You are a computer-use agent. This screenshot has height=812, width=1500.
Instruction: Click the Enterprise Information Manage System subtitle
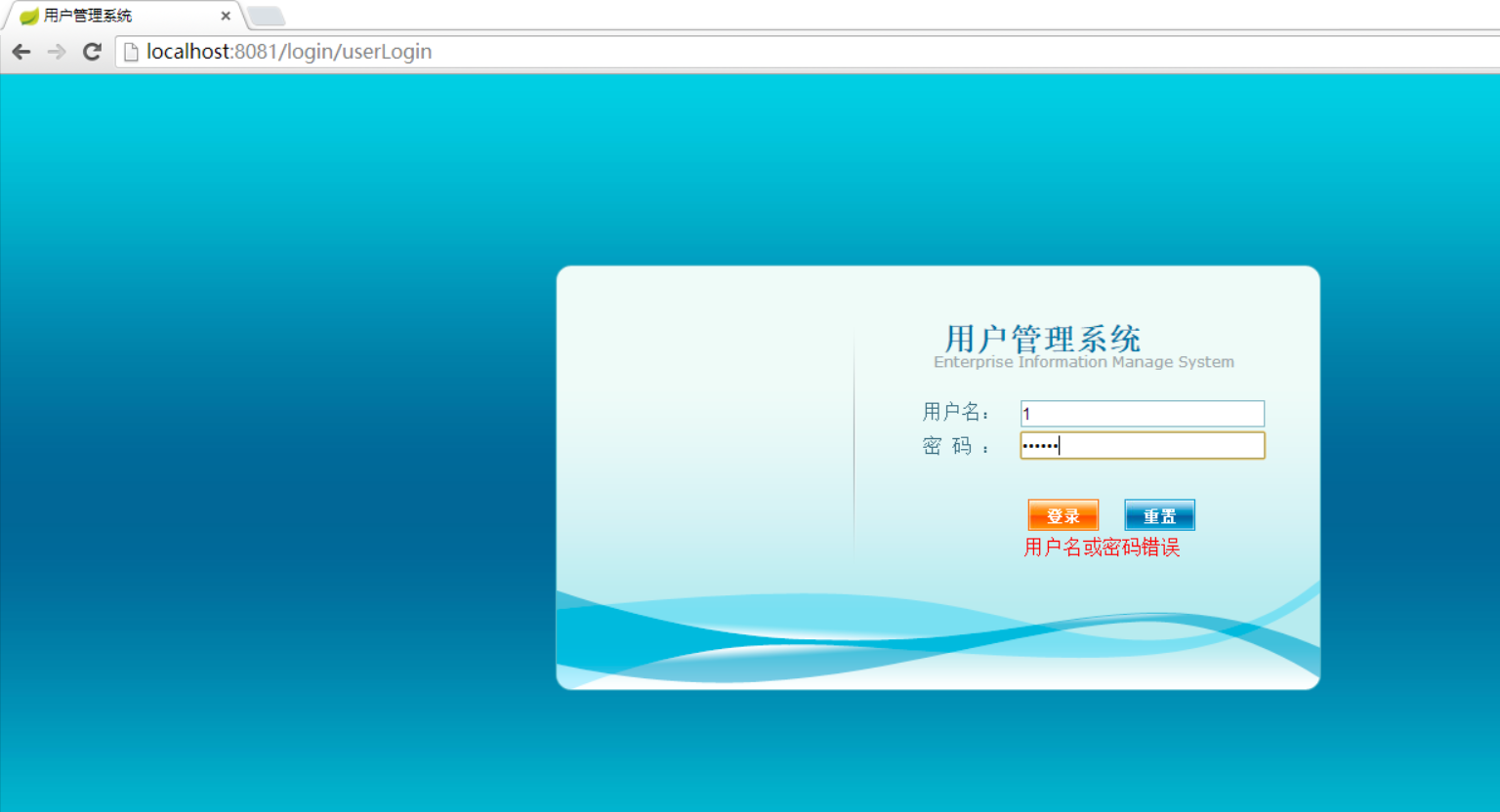click(1084, 362)
